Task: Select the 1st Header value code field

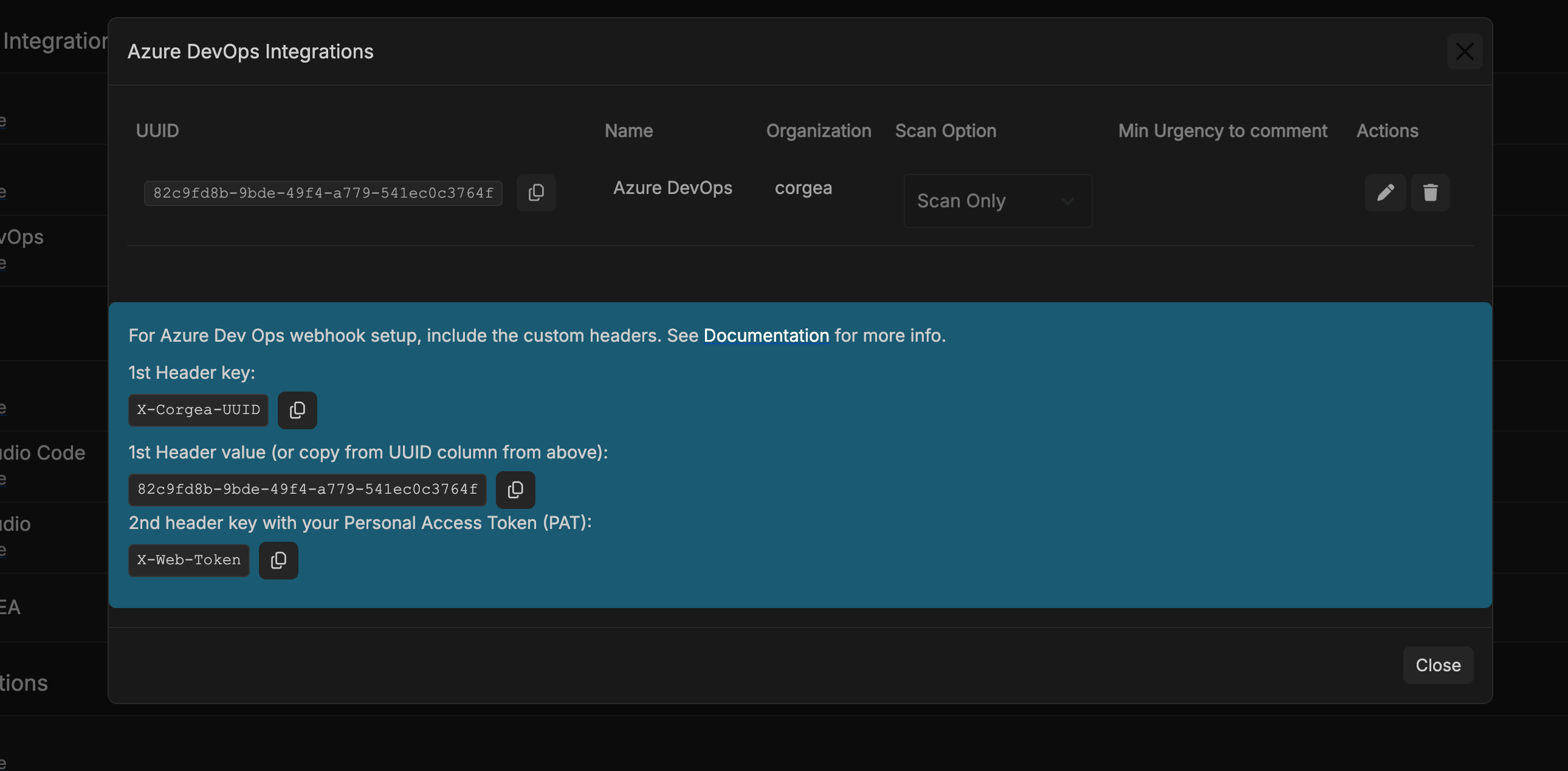Action: pos(308,489)
